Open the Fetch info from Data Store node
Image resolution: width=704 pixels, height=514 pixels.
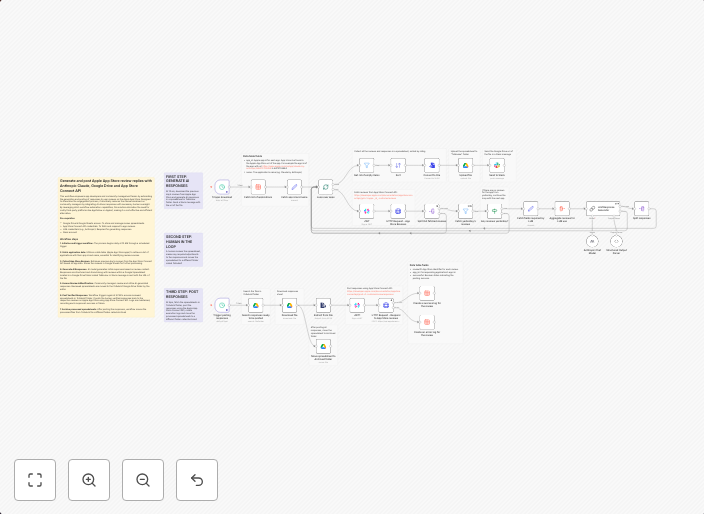258,187
